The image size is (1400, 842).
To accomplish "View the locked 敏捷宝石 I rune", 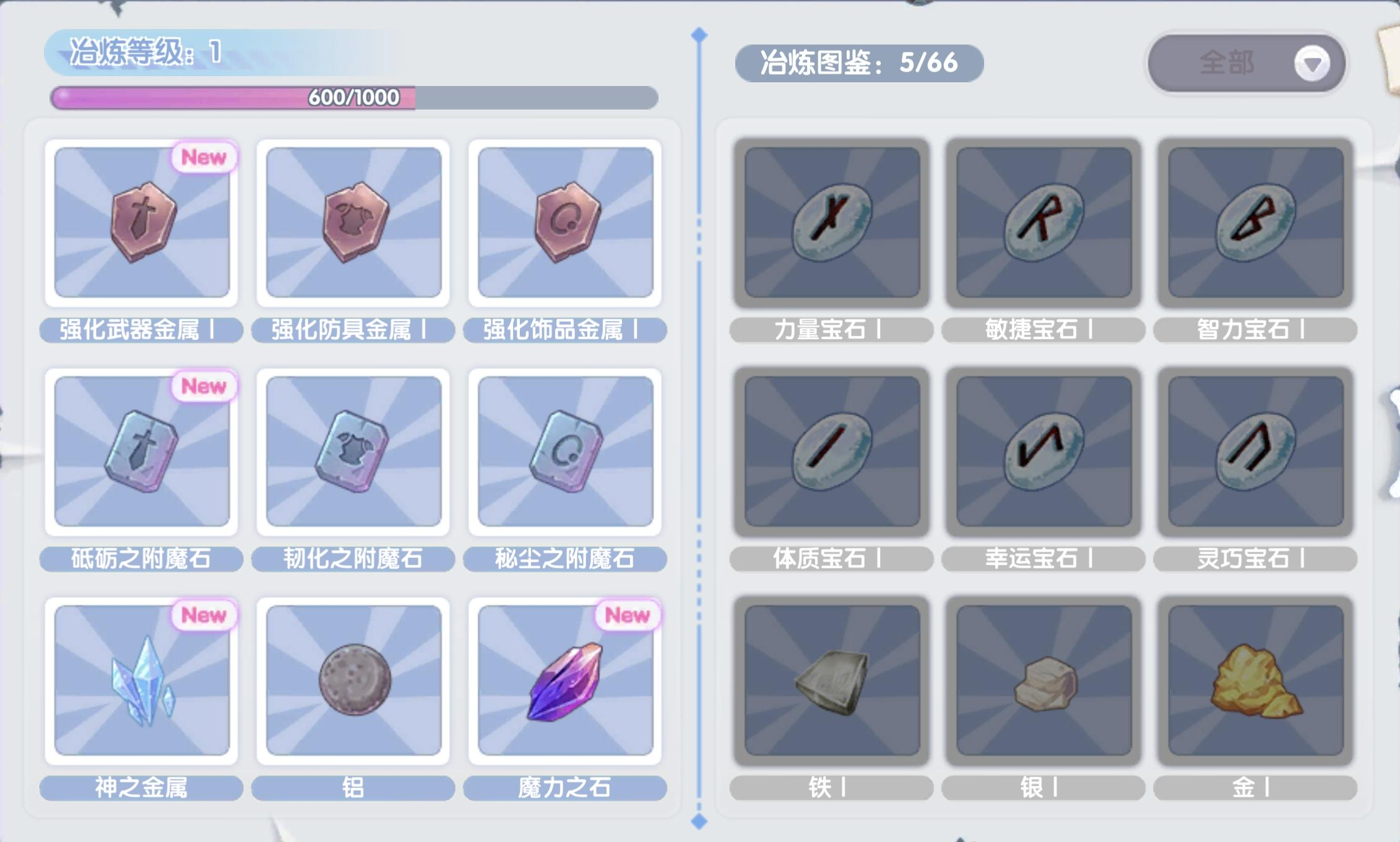I will coord(1044,223).
